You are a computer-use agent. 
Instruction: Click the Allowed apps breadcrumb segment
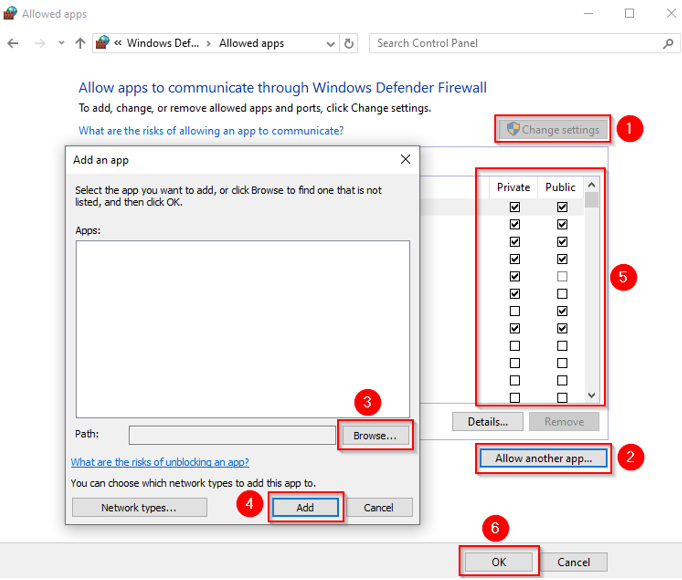[252, 44]
